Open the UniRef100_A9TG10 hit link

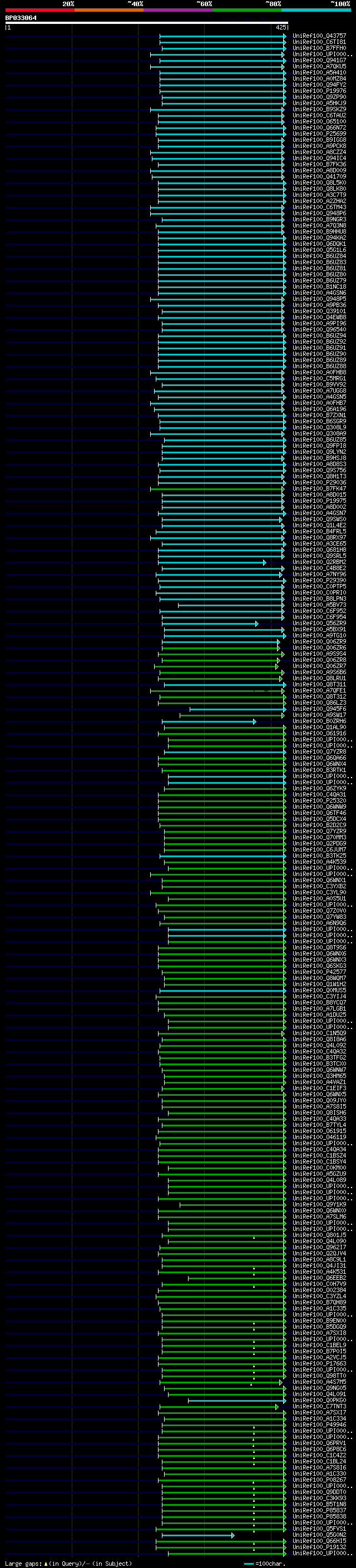point(319,635)
